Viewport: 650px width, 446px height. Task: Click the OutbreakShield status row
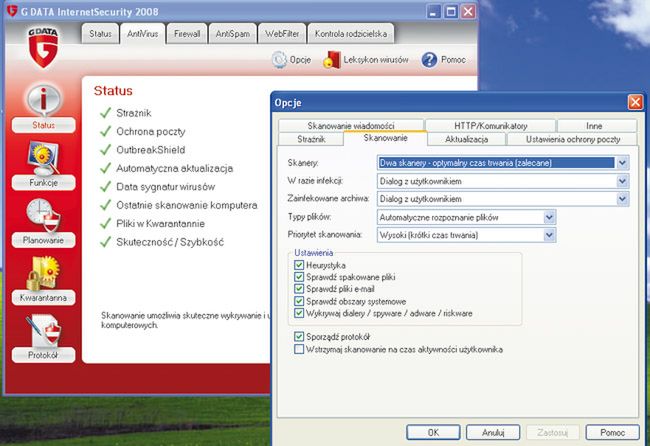[143, 150]
